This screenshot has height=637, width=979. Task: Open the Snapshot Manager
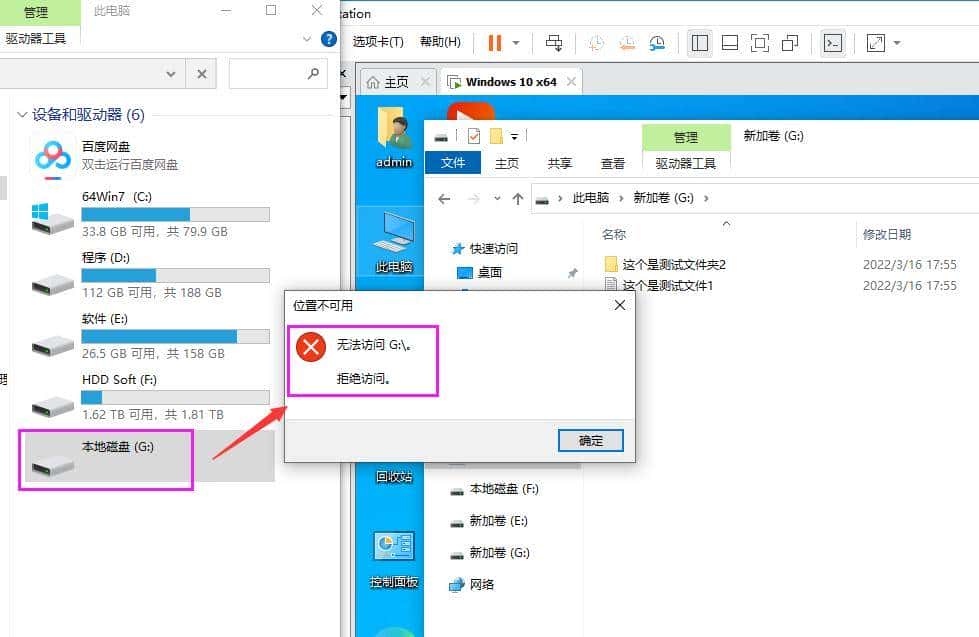coord(659,42)
